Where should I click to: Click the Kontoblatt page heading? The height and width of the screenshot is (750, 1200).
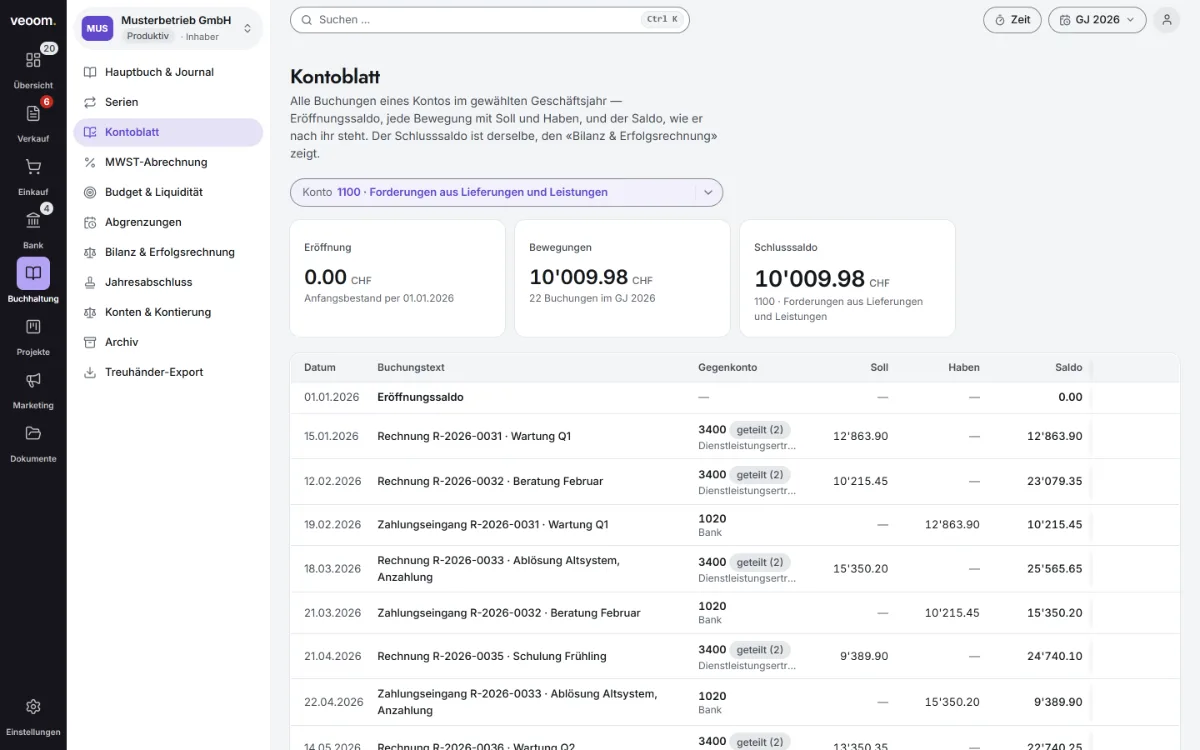(335, 77)
